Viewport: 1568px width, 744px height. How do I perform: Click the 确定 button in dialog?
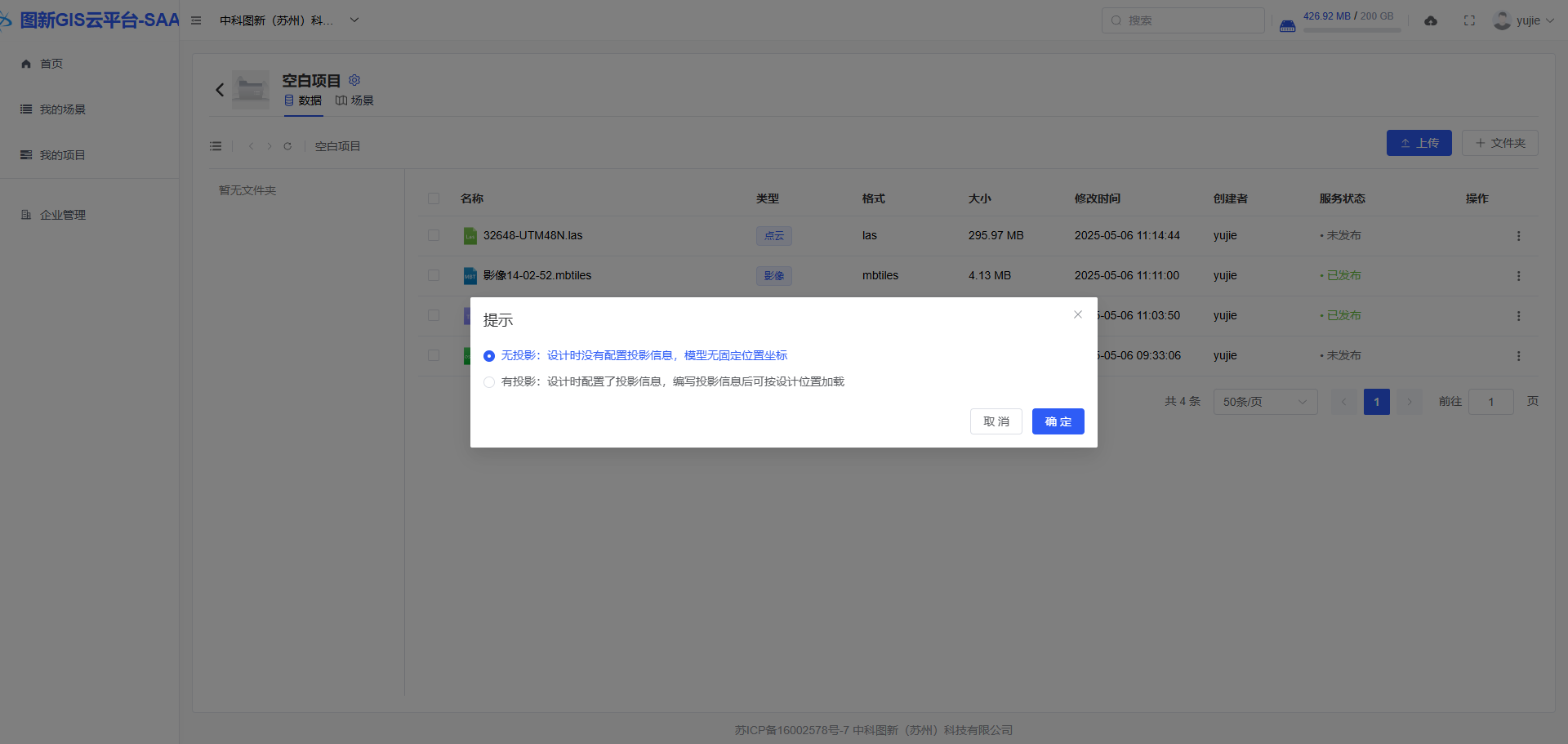[1058, 421]
